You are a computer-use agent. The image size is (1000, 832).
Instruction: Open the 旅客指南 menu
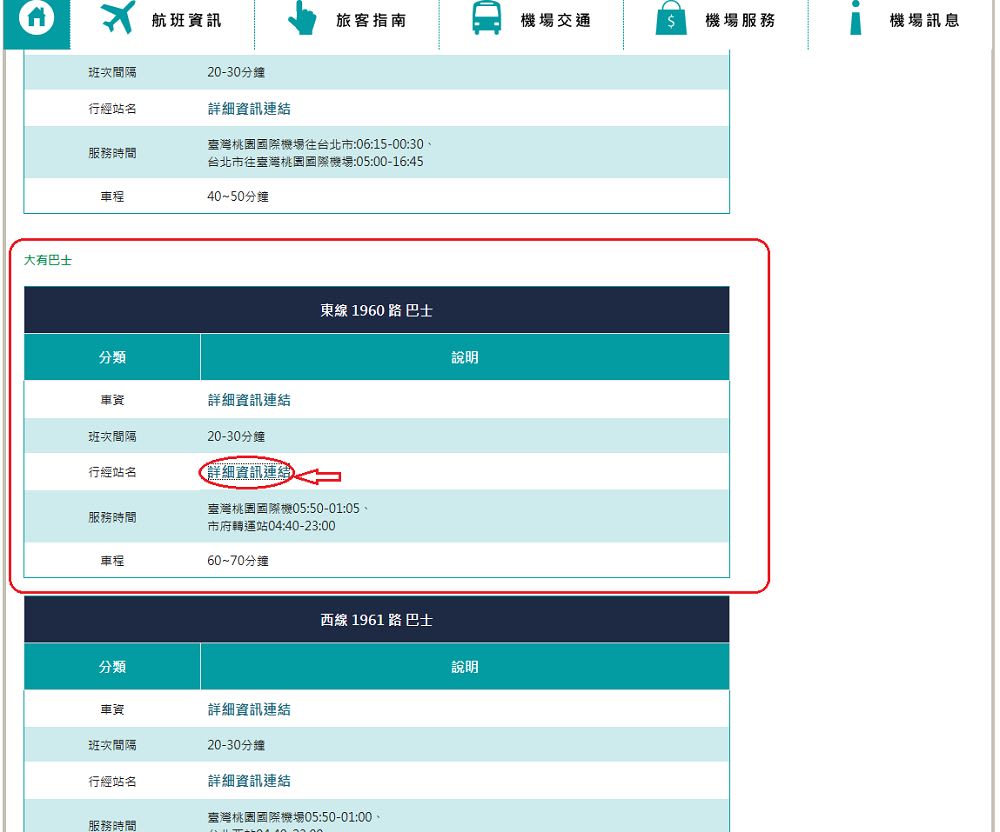point(371,20)
